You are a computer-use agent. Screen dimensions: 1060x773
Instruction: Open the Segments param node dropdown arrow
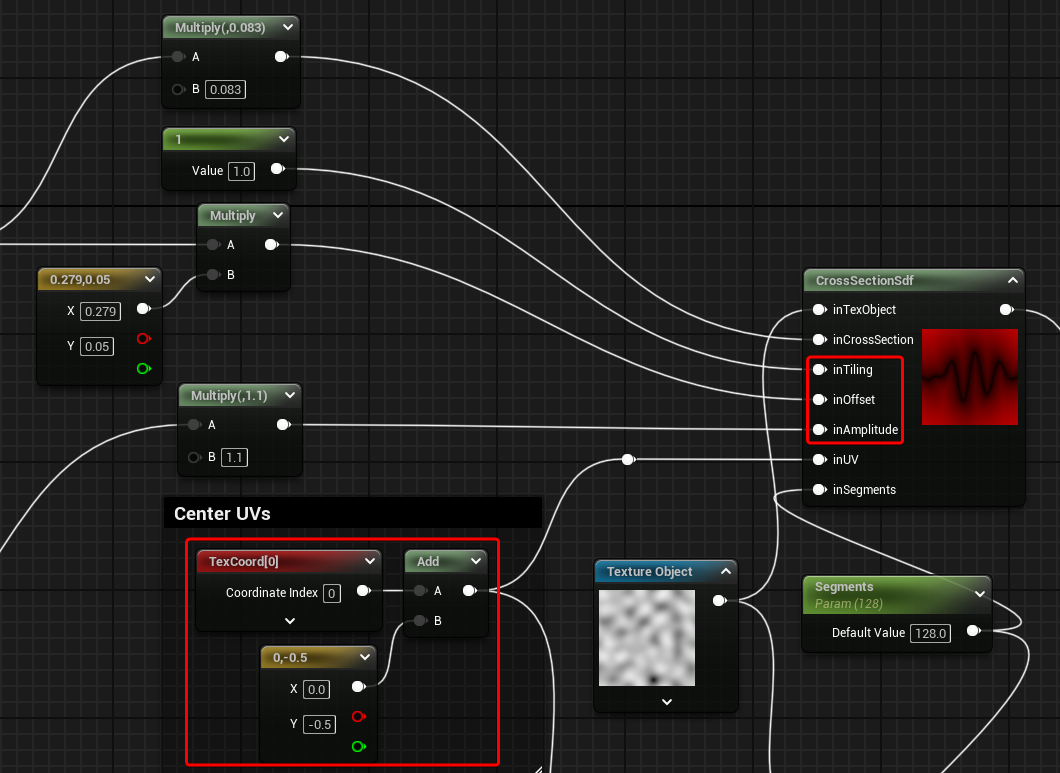[980, 594]
